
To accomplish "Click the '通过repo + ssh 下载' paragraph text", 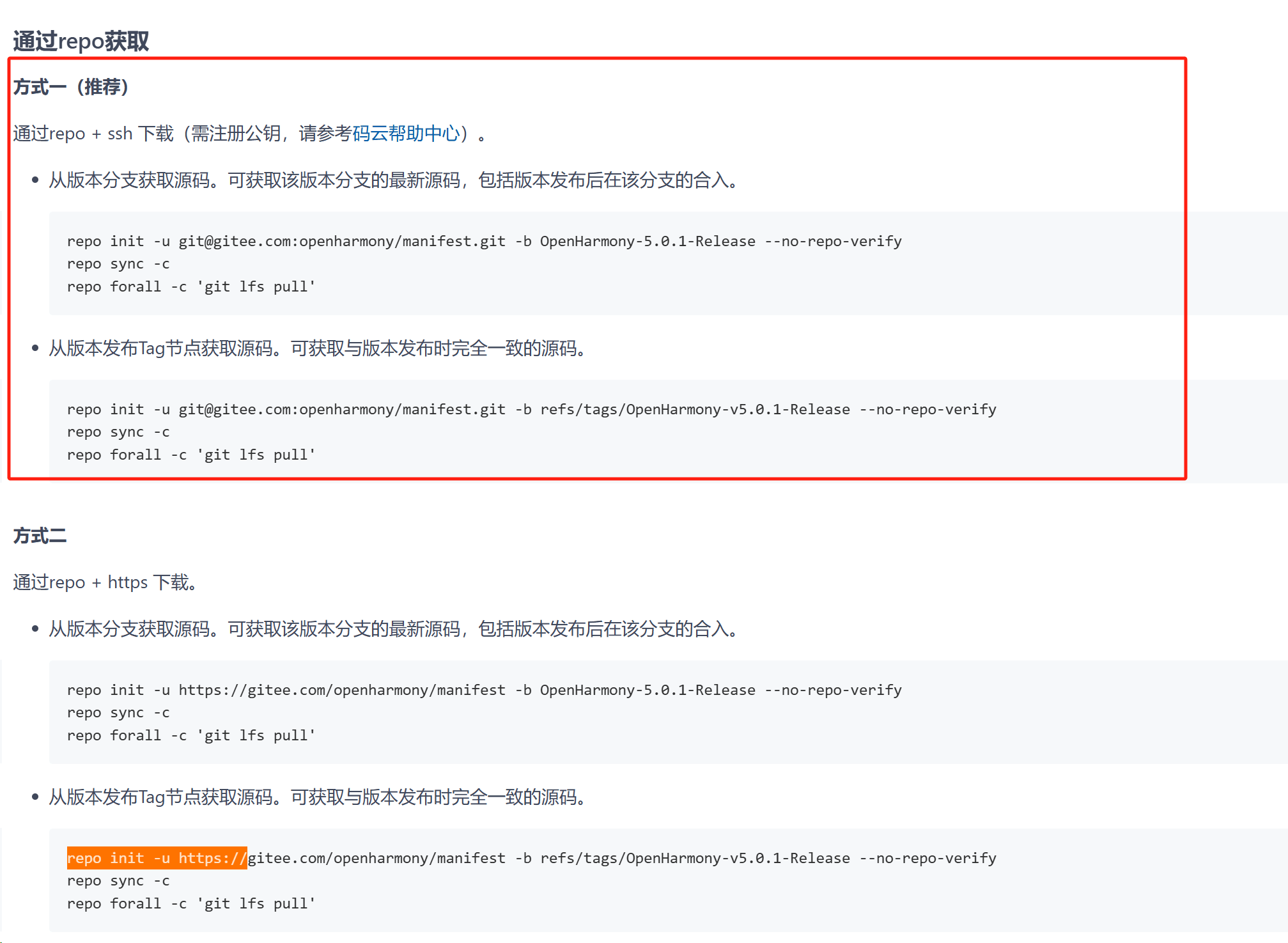I will [x=93, y=134].
